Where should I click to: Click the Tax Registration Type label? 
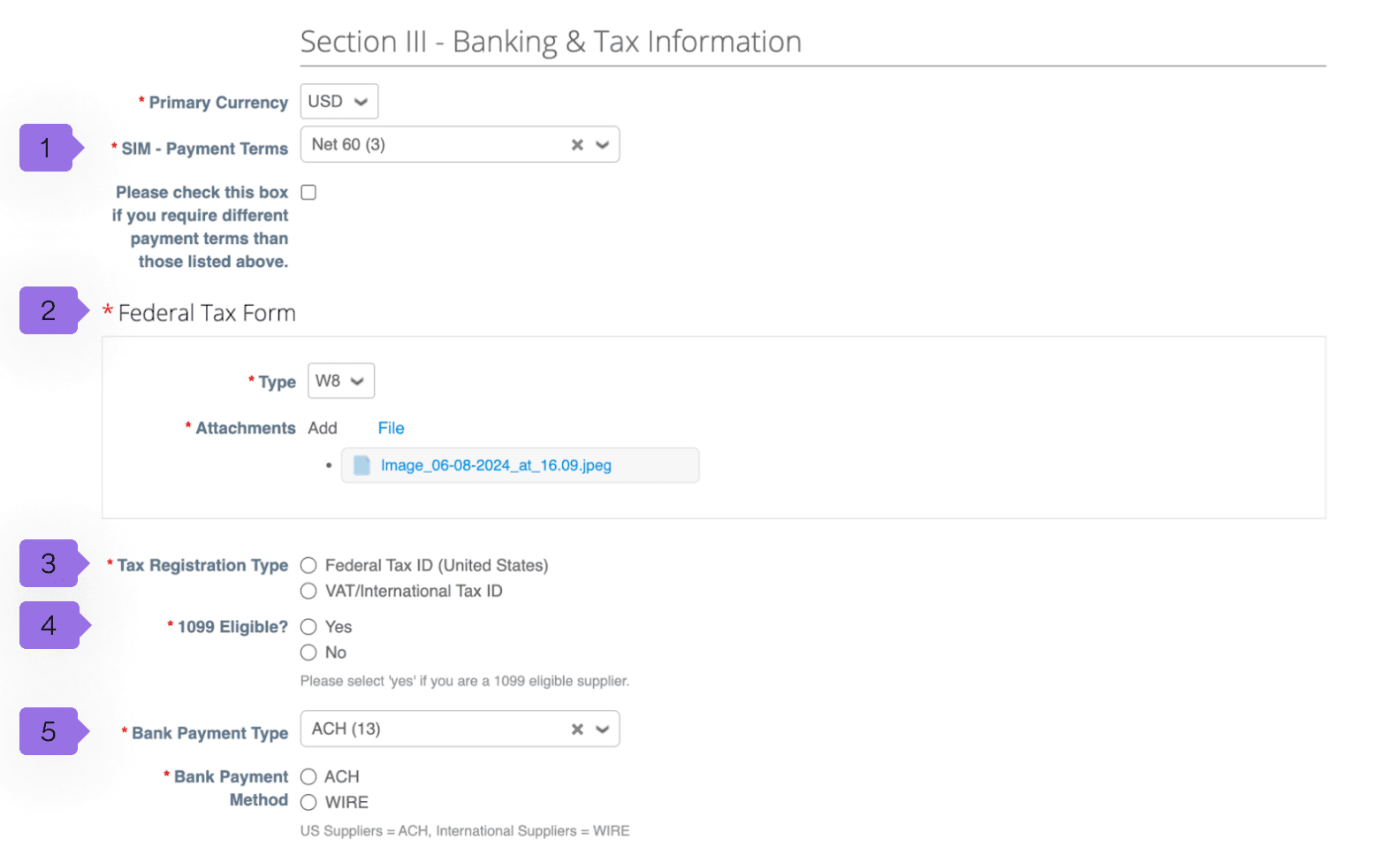click(202, 566)
